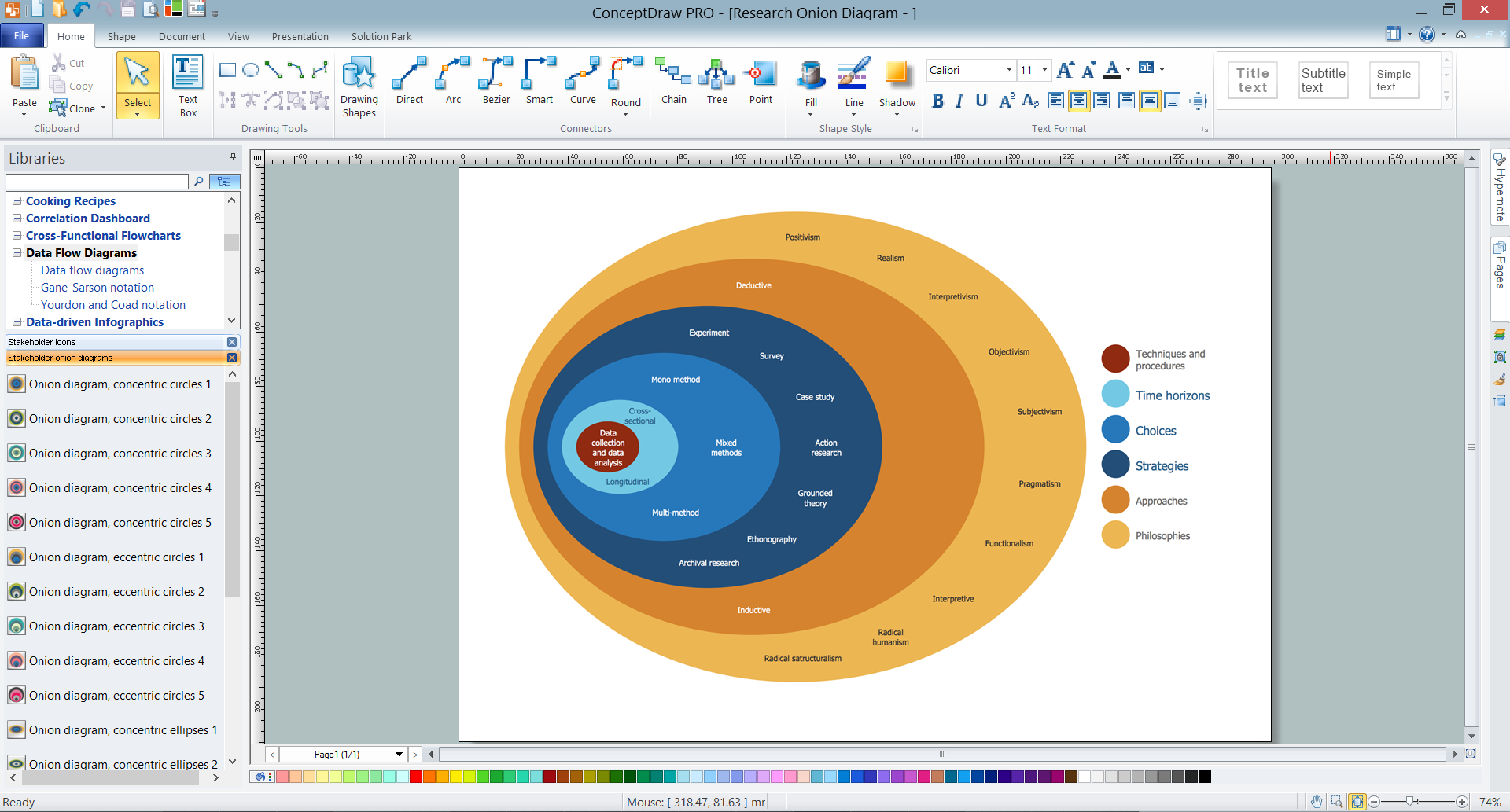1510x812 pixels.
Task: Select the Curve connector tool
Action: click(583, 80)
